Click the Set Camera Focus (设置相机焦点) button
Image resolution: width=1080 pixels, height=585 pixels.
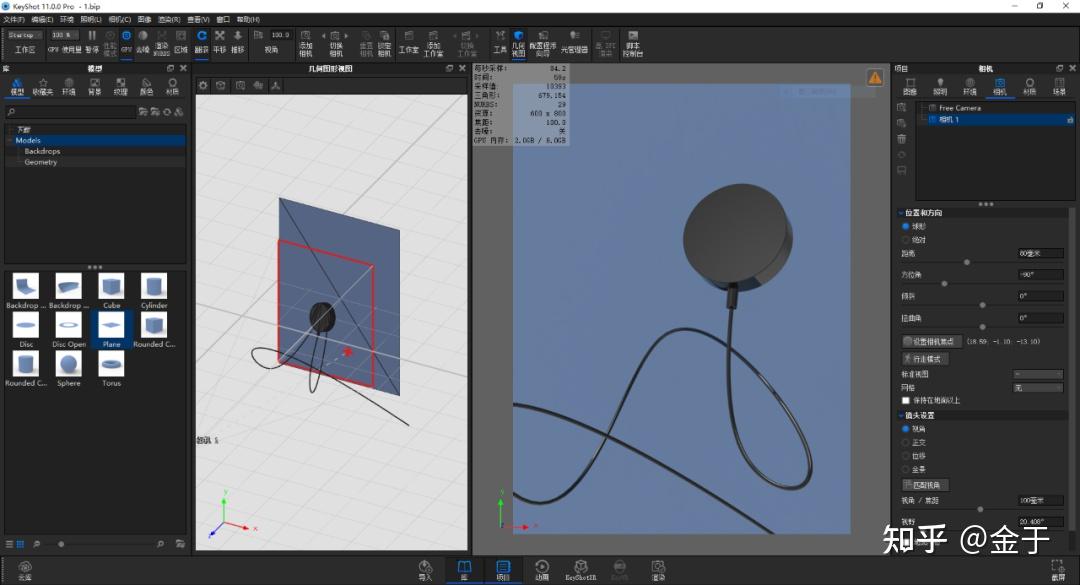(932, 342)
